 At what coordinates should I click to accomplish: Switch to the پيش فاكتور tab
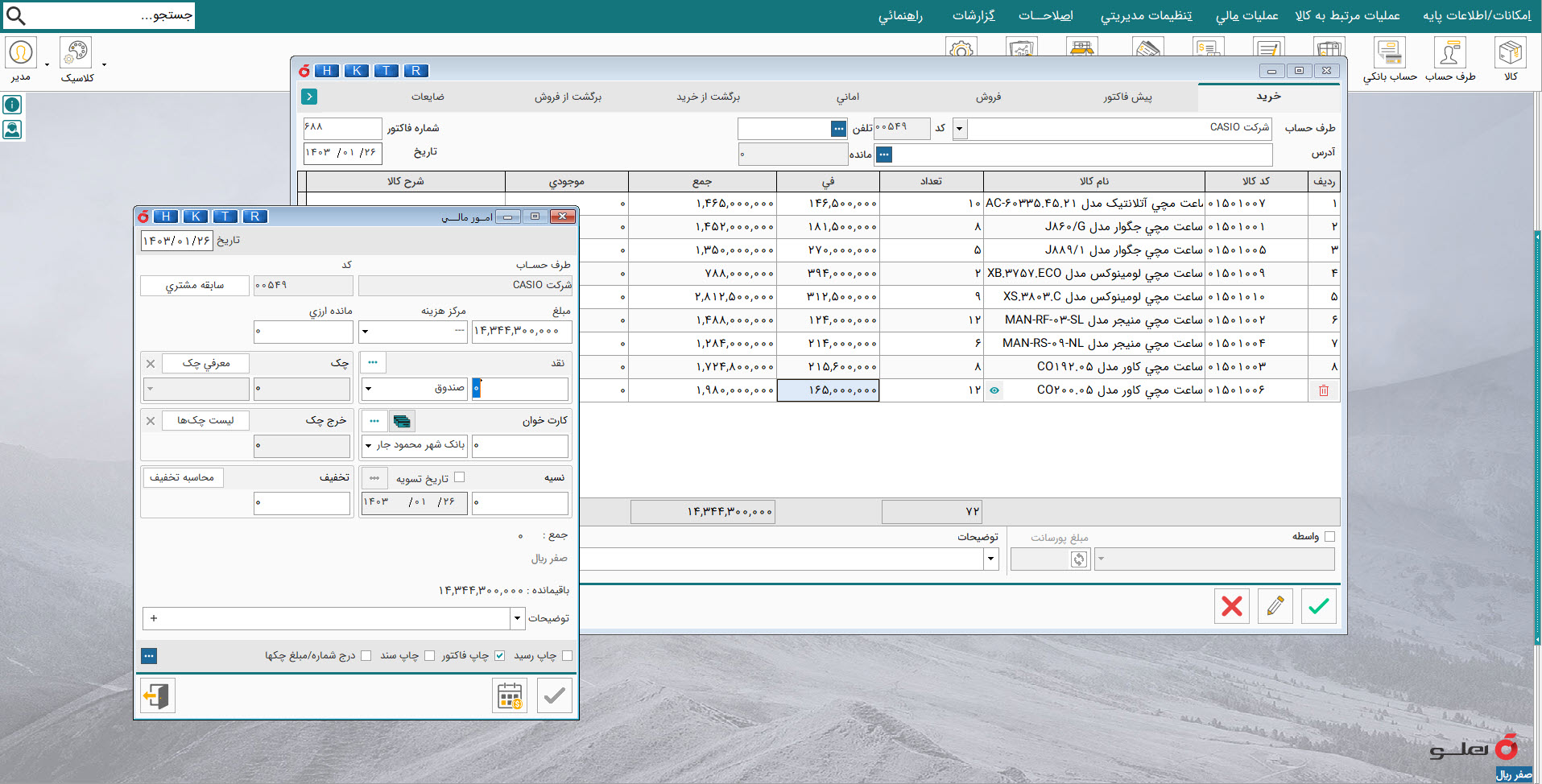point(1127,97)
